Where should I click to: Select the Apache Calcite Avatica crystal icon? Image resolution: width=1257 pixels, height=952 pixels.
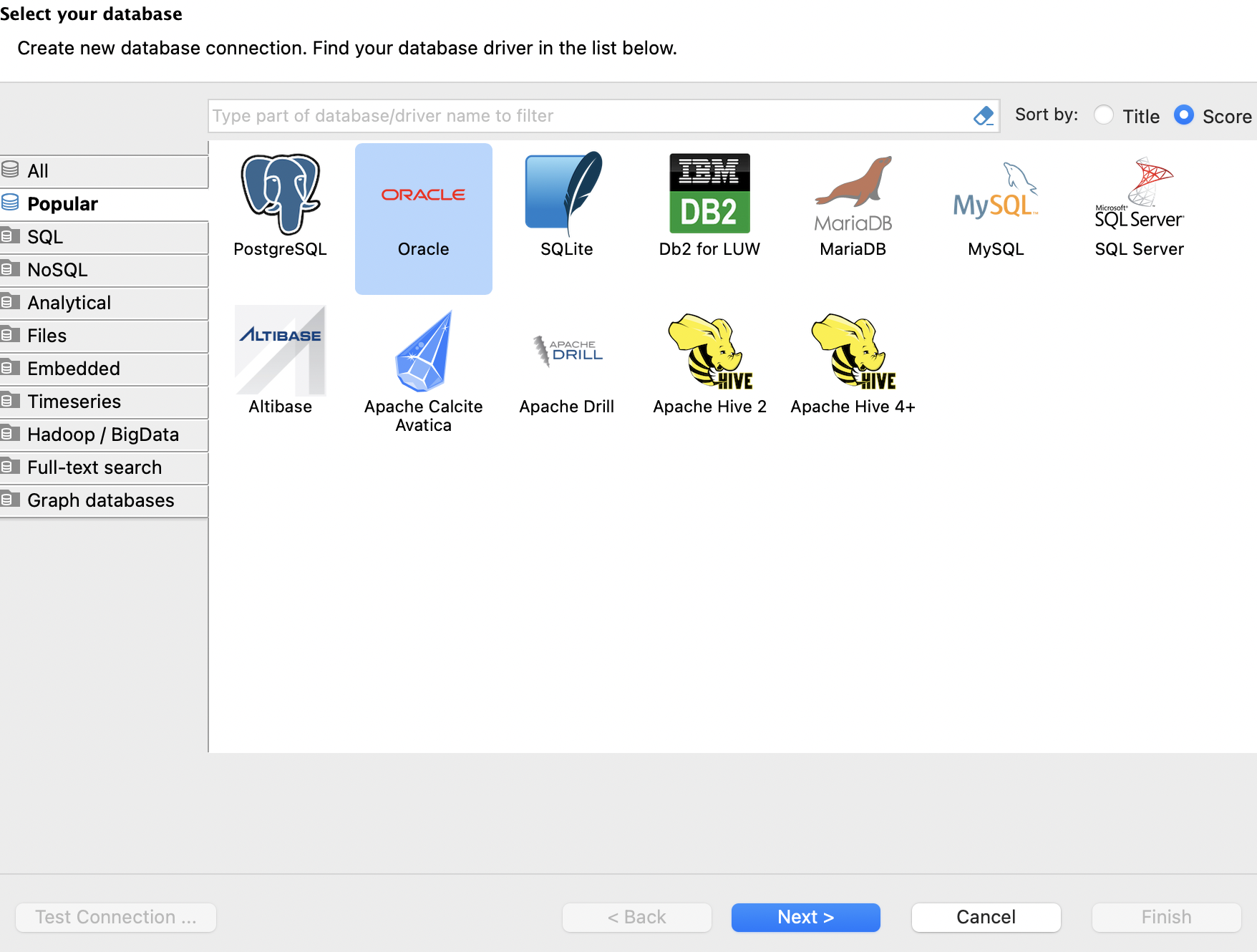(x=424, y=351)
